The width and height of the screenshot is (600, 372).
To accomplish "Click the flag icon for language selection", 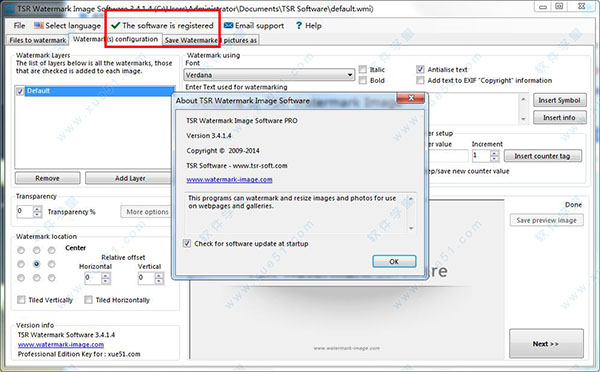I will point(39,26).
